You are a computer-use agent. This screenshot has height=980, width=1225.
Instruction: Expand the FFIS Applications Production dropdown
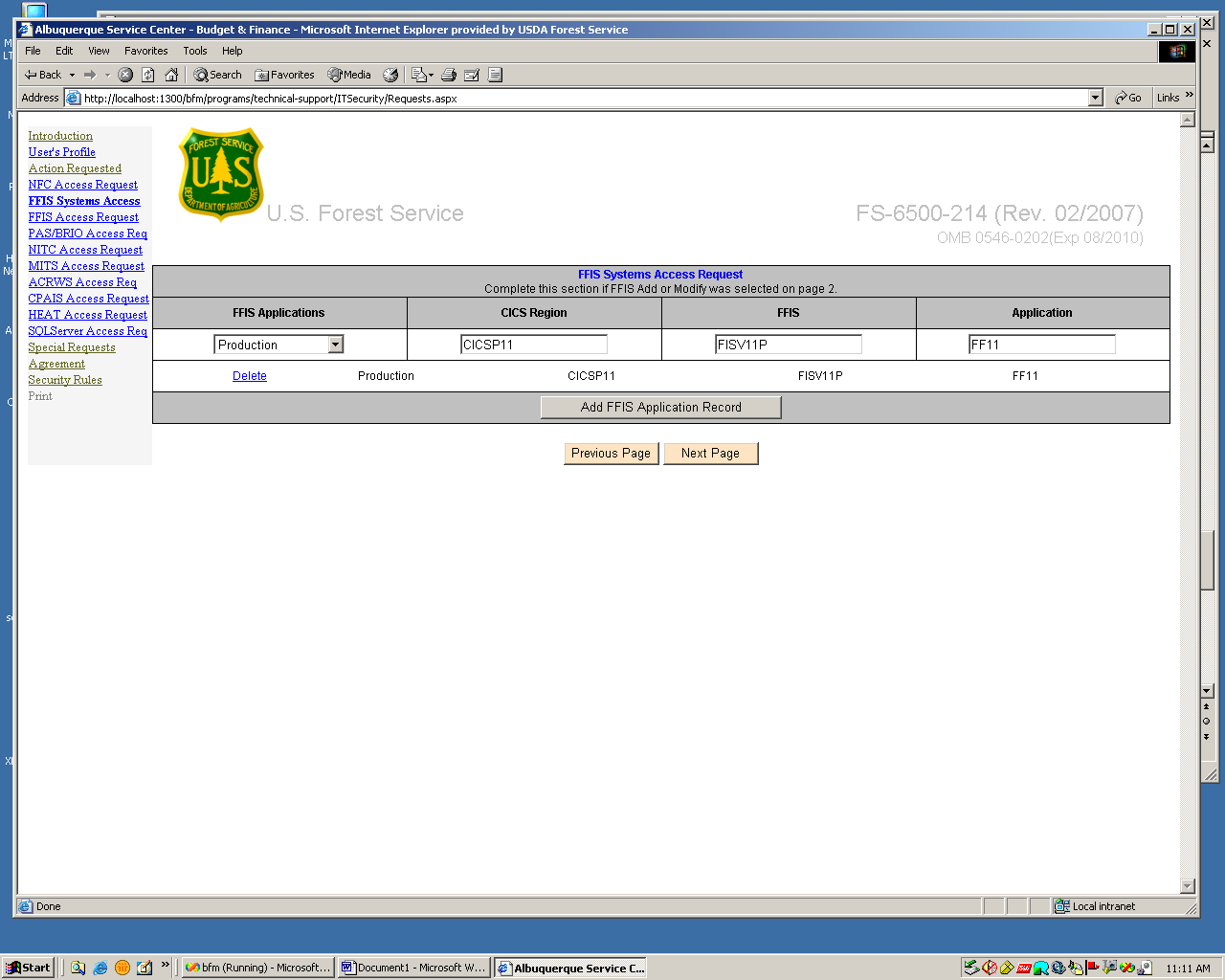pos(335,345)
